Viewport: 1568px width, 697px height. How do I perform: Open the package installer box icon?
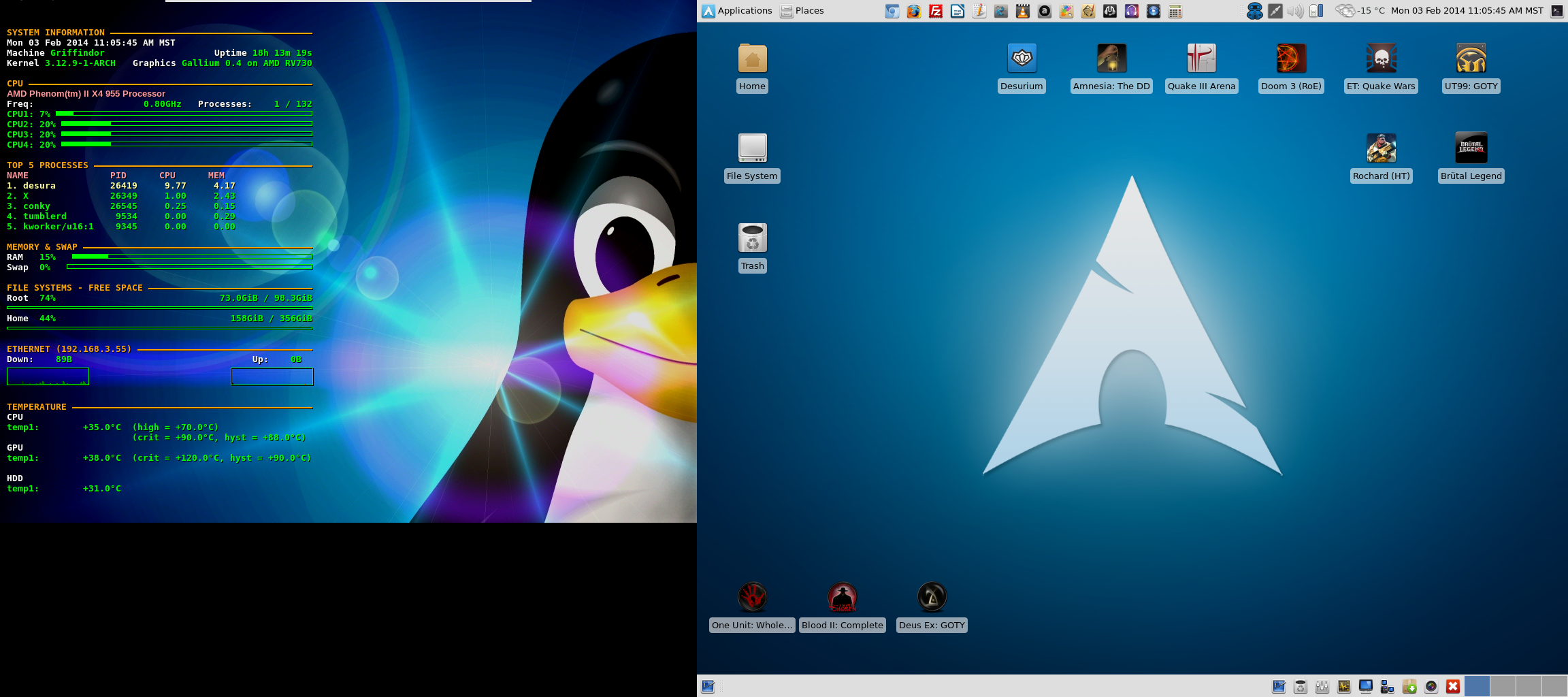click(x=1409, y=686)
